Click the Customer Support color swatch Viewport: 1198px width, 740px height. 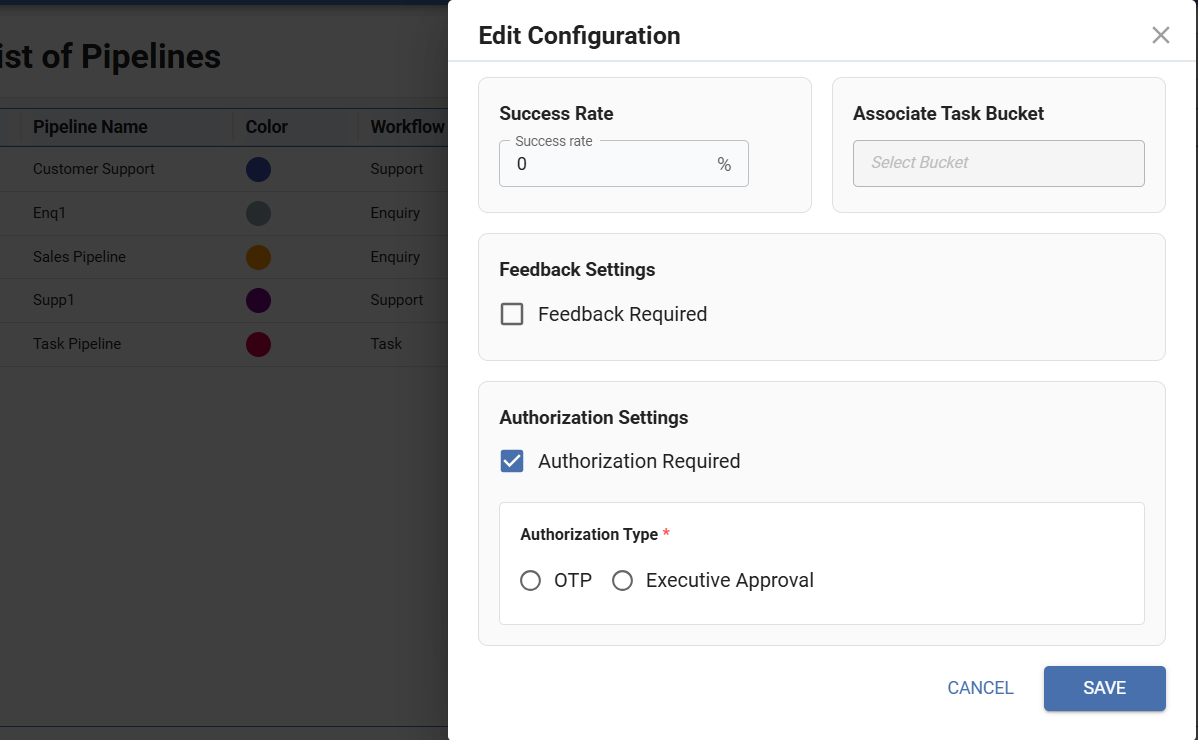click(258, 170)
